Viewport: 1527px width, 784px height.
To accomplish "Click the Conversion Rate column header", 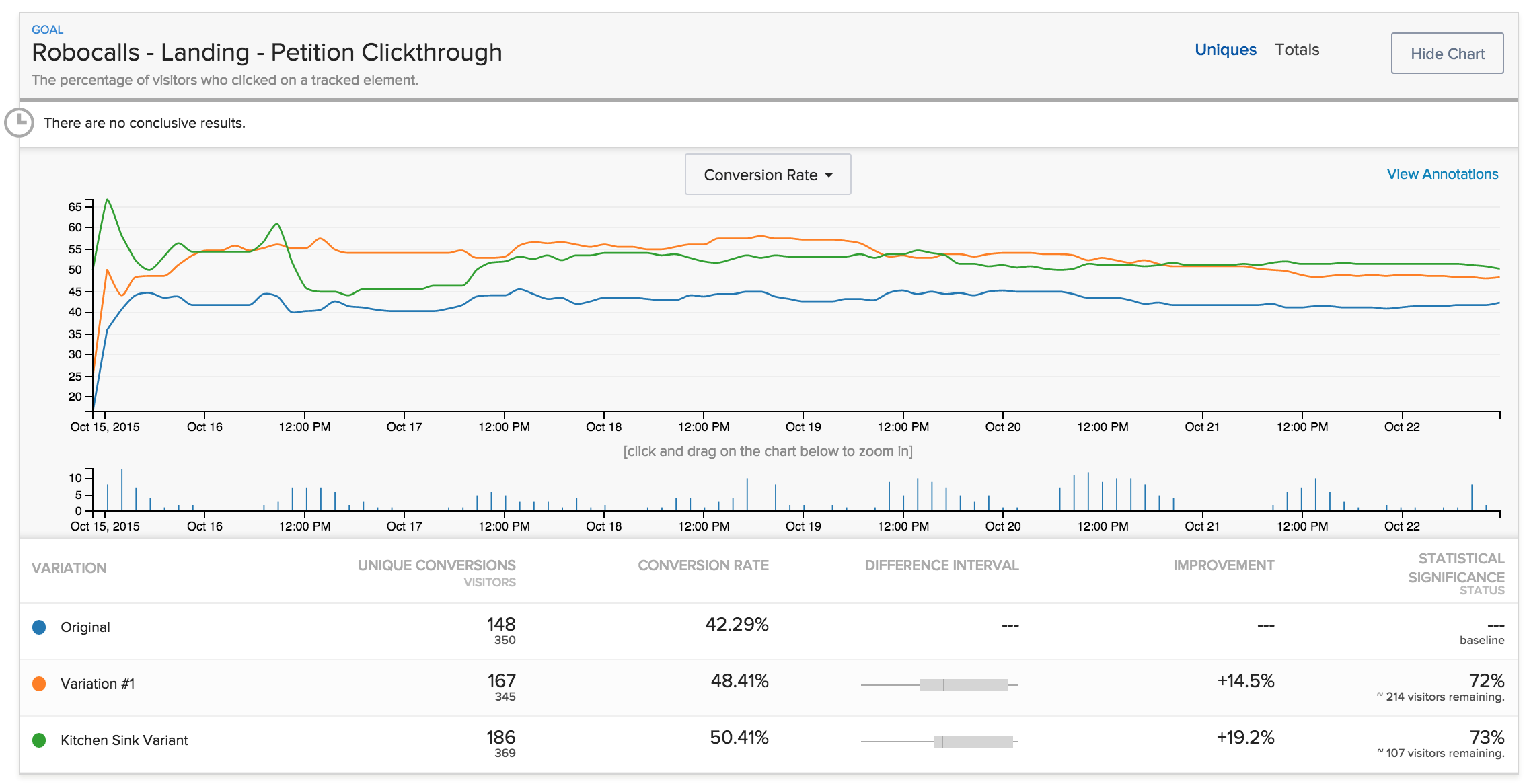I will coord(703,565).
